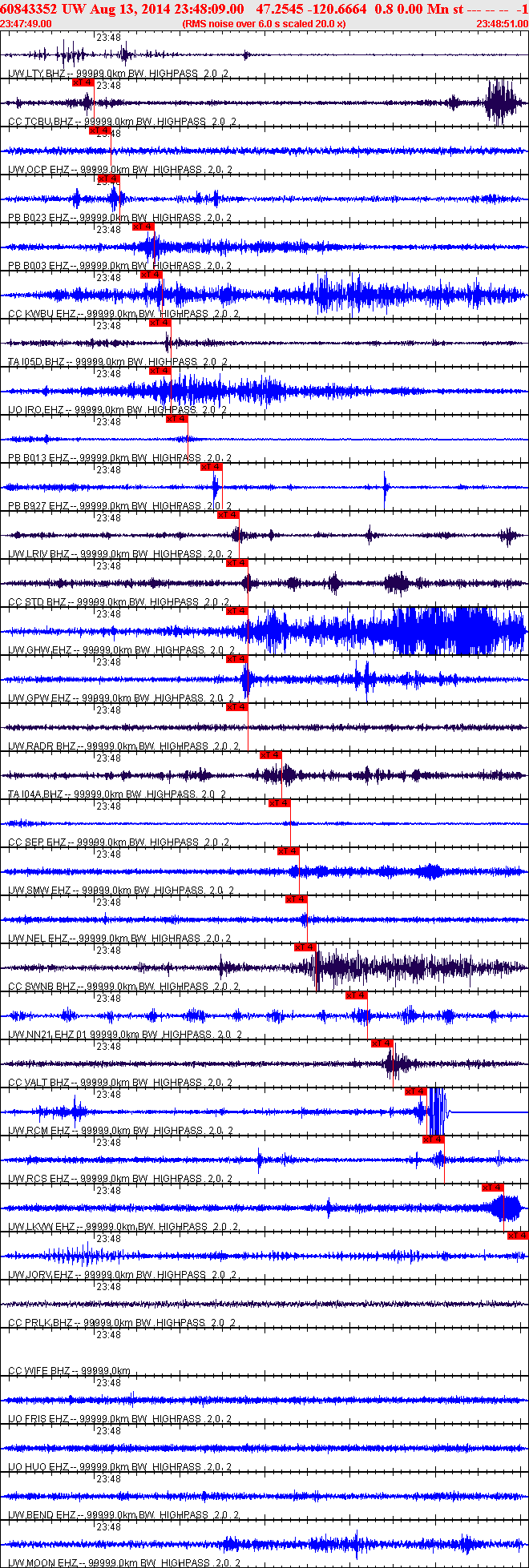Select the xT 4 pick flag on UW.OCP trace

[100, 131]
